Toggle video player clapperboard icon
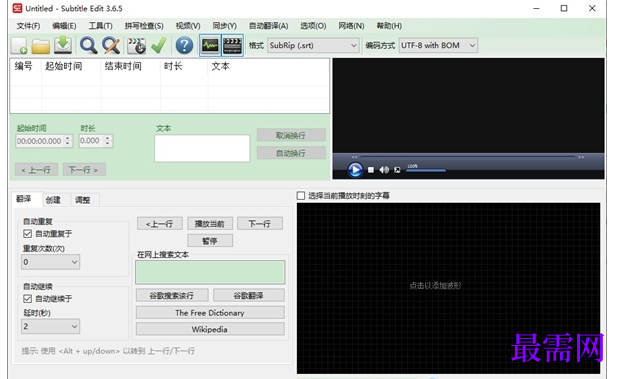Viewport: 623px width, 379px height. pyautogui.click(x=232, y=46)
